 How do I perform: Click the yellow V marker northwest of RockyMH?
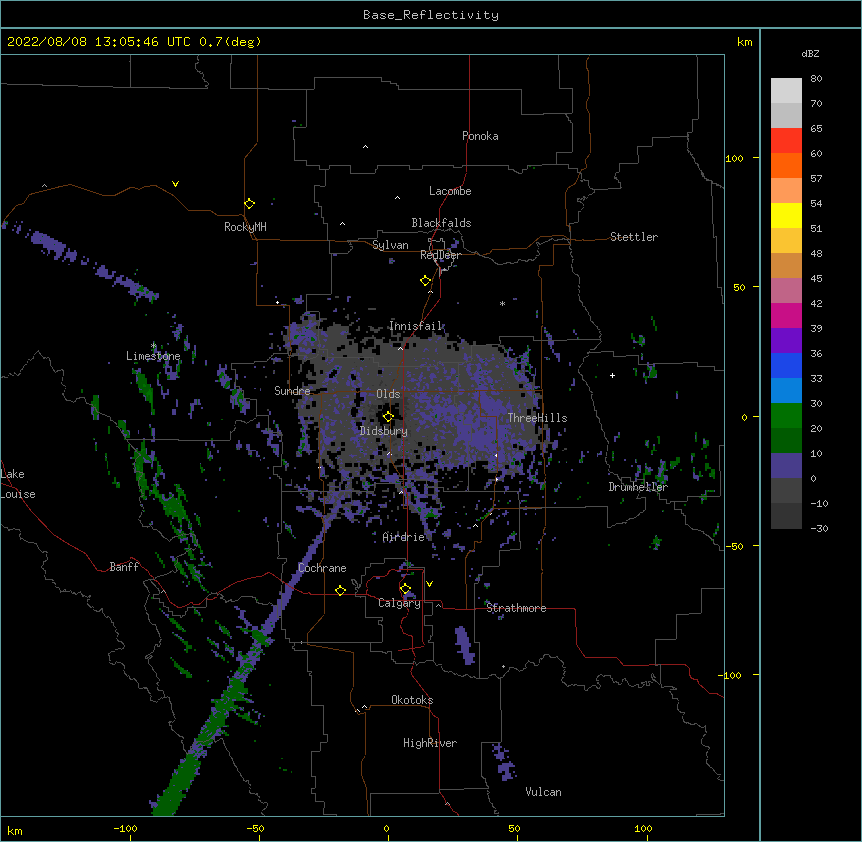coord(175,184)
